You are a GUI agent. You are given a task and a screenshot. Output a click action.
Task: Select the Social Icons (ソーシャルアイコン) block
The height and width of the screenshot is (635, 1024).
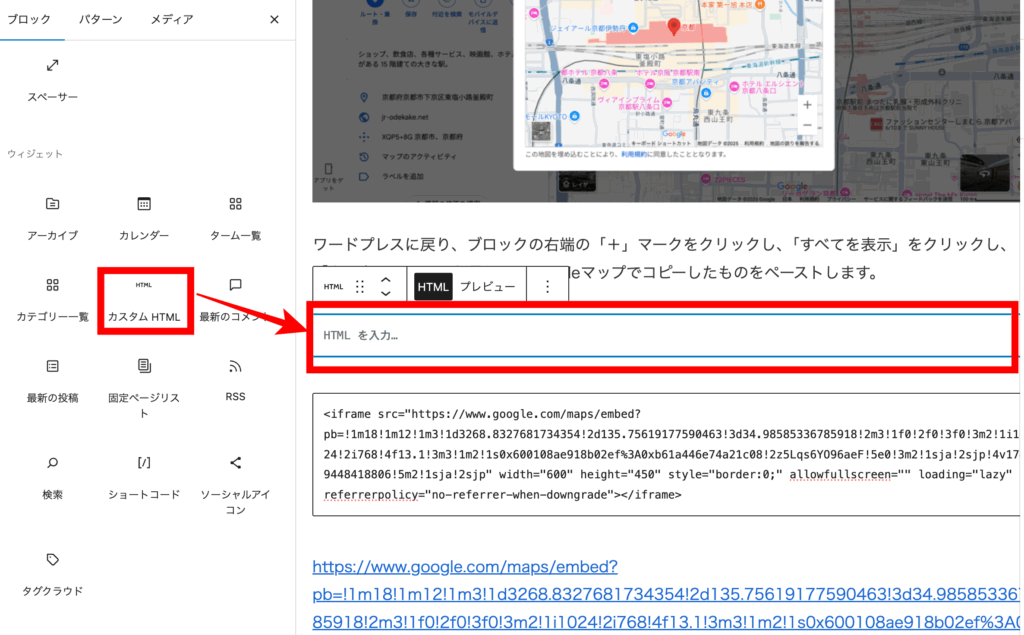point(235,484)
